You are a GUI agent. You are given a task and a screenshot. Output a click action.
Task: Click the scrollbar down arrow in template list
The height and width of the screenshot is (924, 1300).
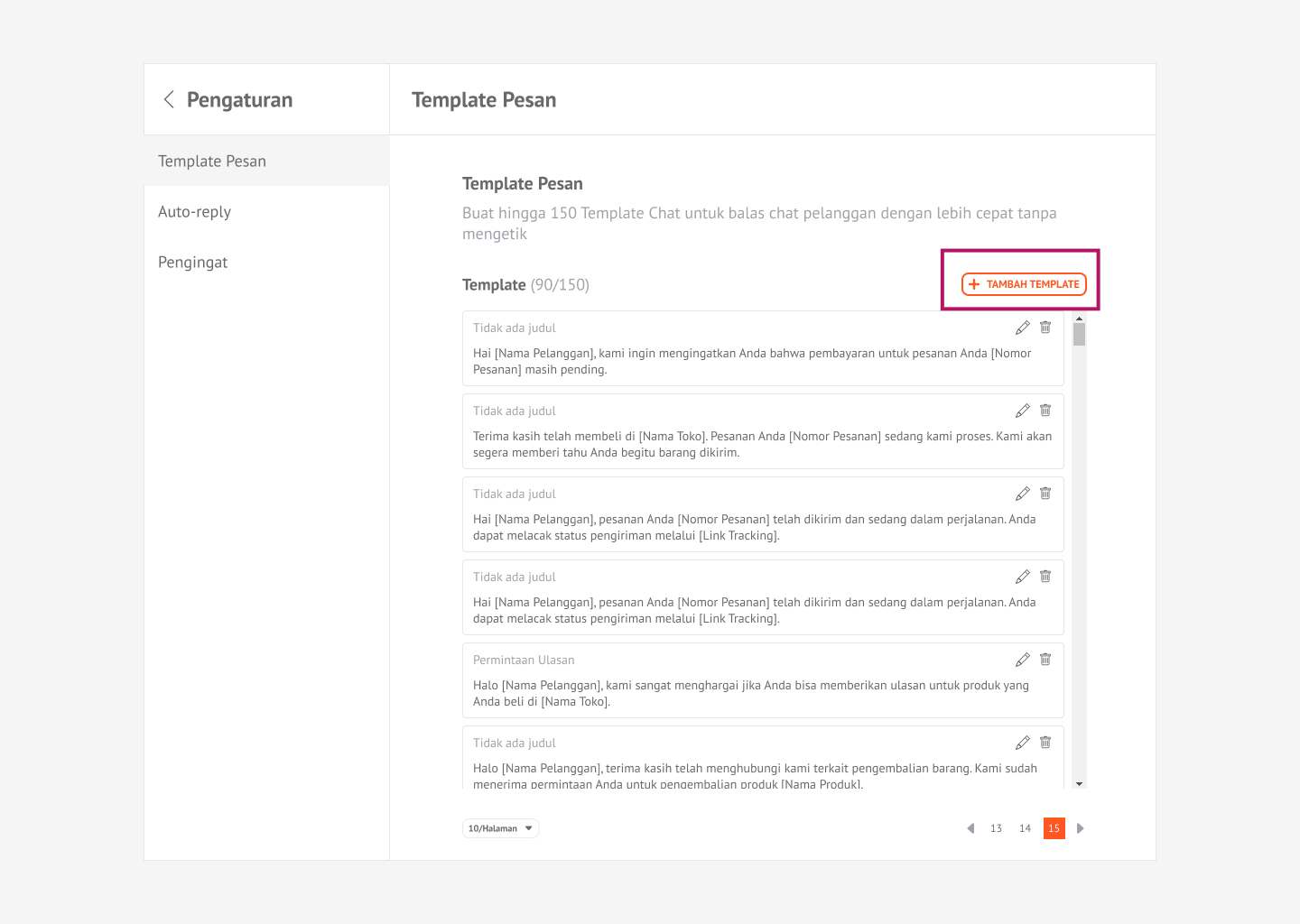pyautogui.click(x=1079, y=784)
